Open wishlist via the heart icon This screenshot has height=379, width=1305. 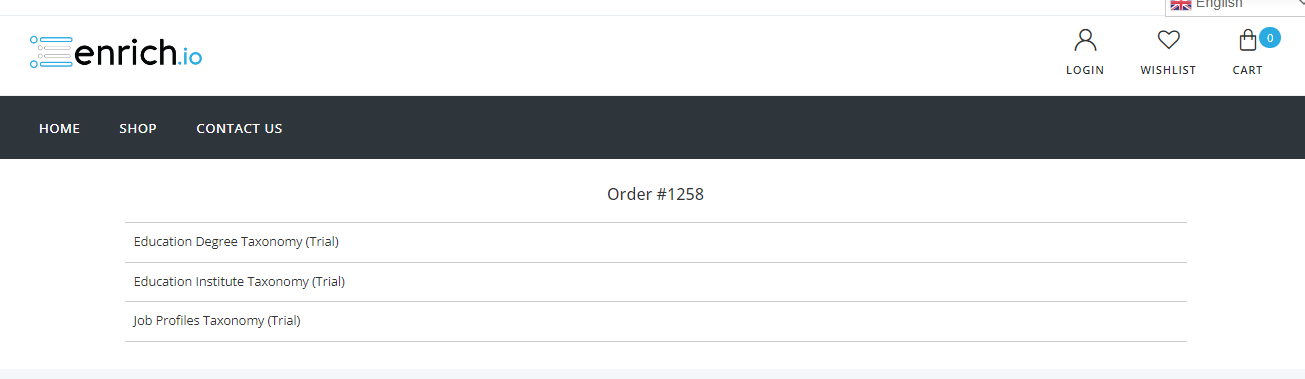point(1168,40)
